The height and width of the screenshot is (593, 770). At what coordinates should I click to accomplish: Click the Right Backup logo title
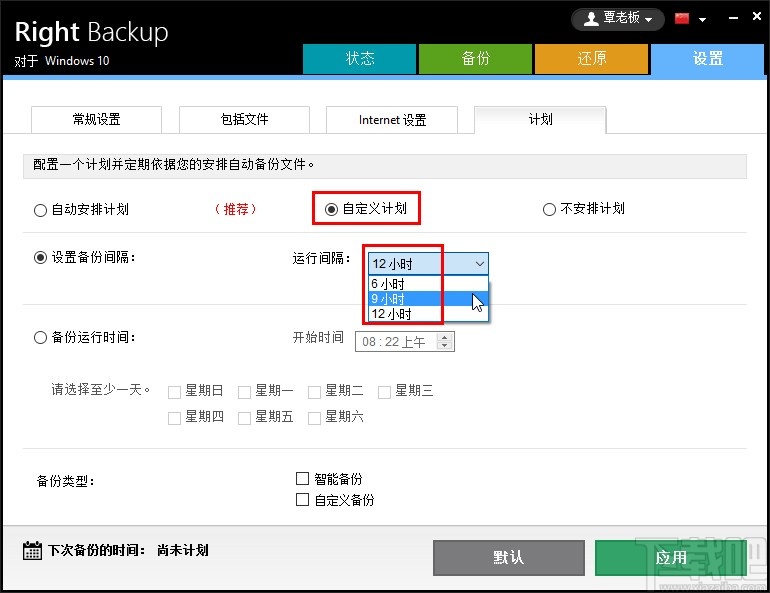91,32
